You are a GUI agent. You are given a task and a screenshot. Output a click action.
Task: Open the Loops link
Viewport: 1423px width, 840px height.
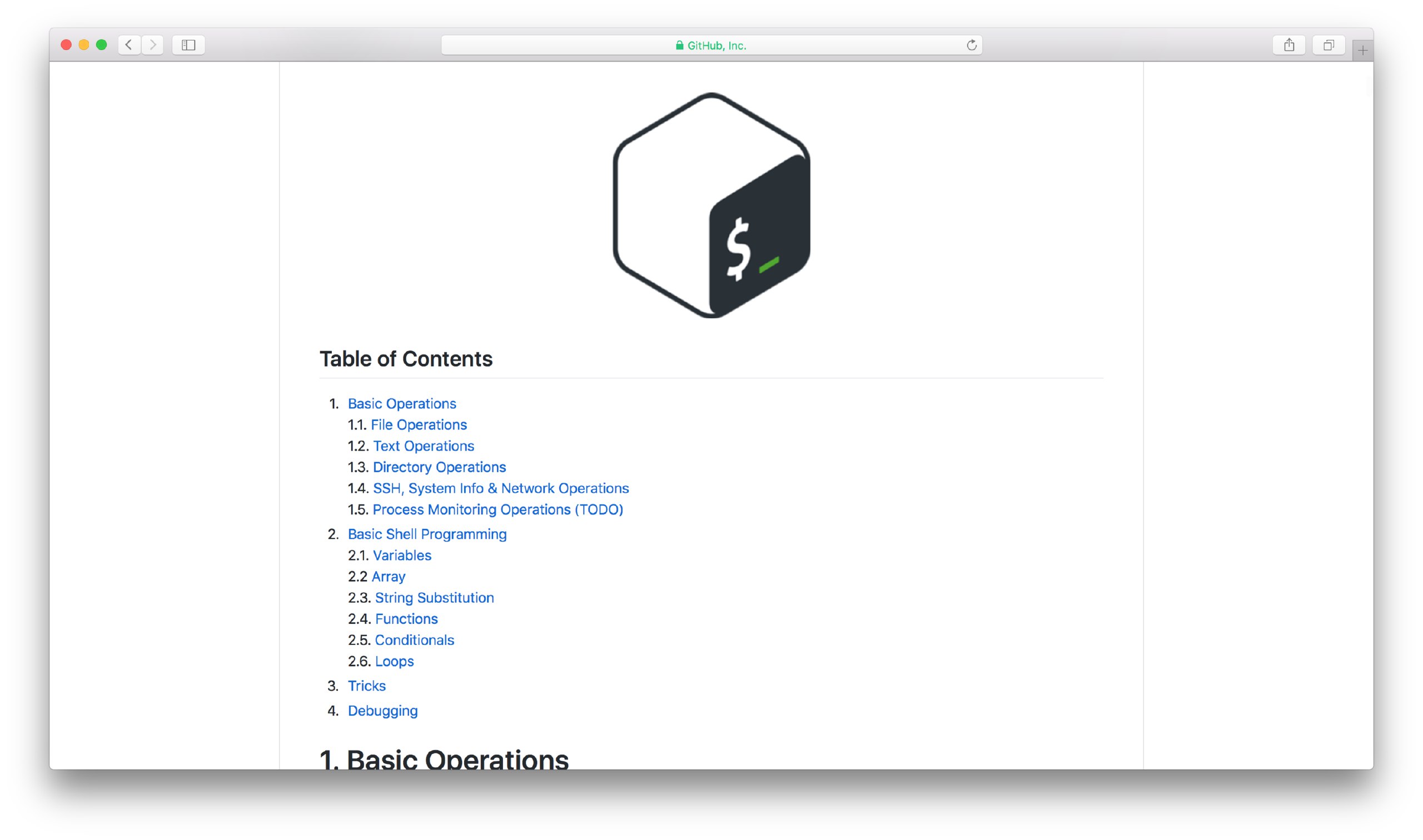tap(394, 661)
